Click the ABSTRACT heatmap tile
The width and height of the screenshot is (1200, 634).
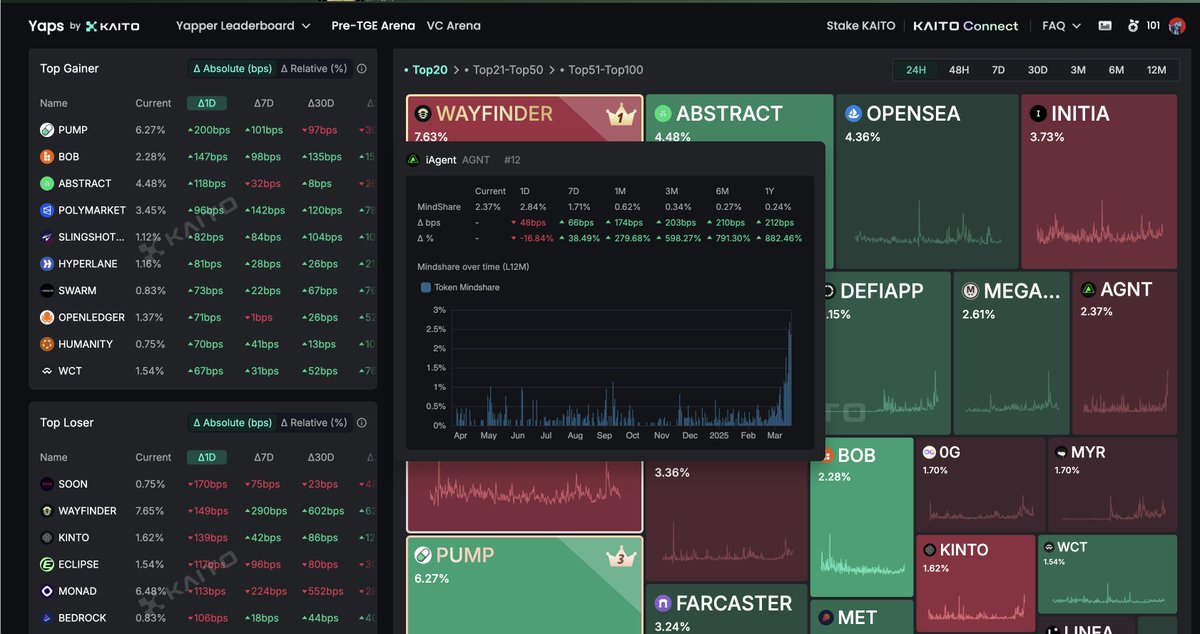coord(739,118)
